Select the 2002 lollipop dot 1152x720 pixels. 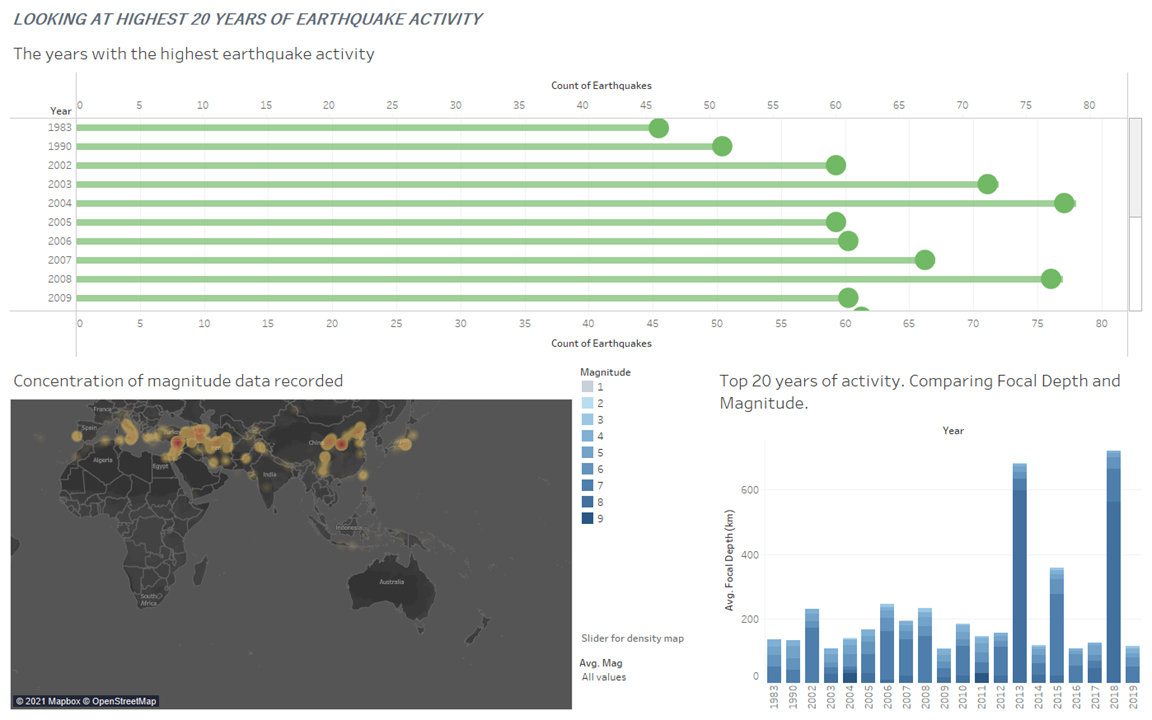[x=836, y=165]
